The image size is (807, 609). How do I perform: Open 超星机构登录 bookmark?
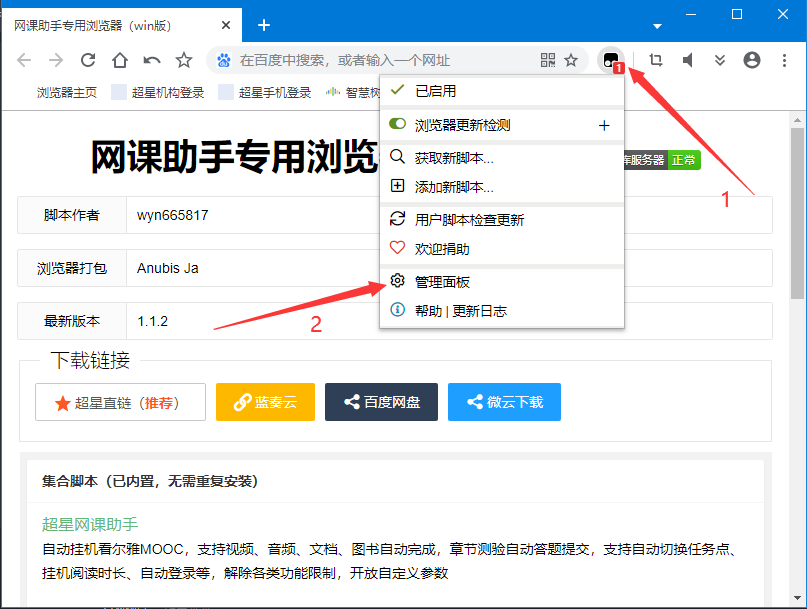158,93
